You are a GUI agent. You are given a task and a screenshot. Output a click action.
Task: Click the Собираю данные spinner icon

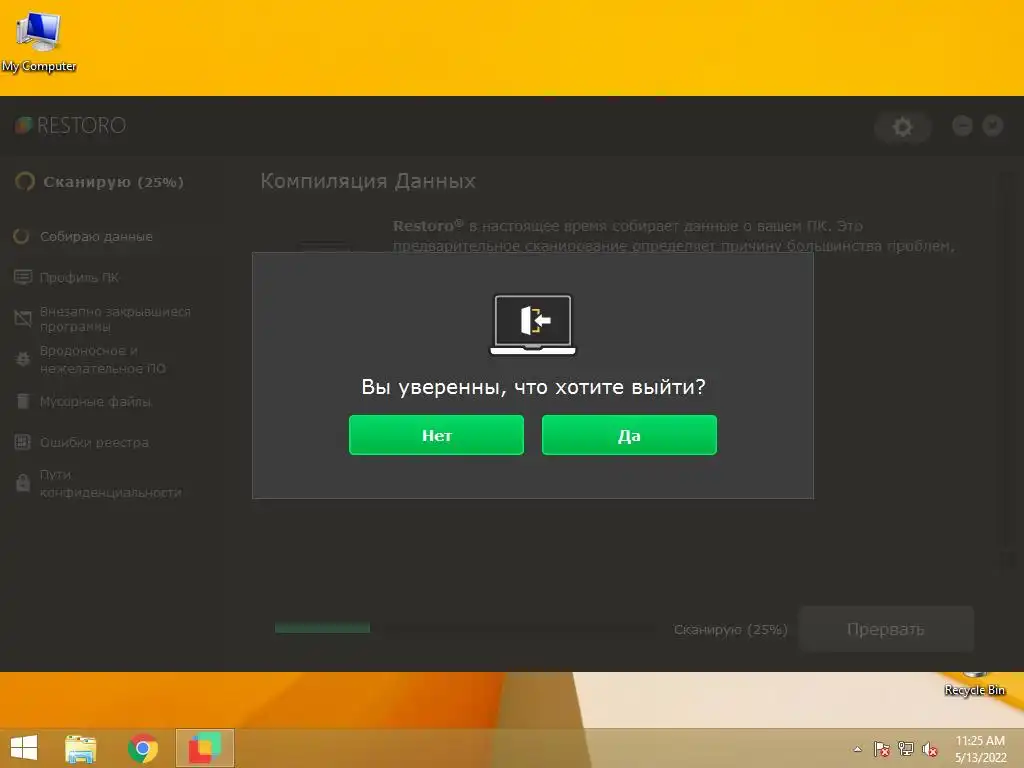[22, 236]
